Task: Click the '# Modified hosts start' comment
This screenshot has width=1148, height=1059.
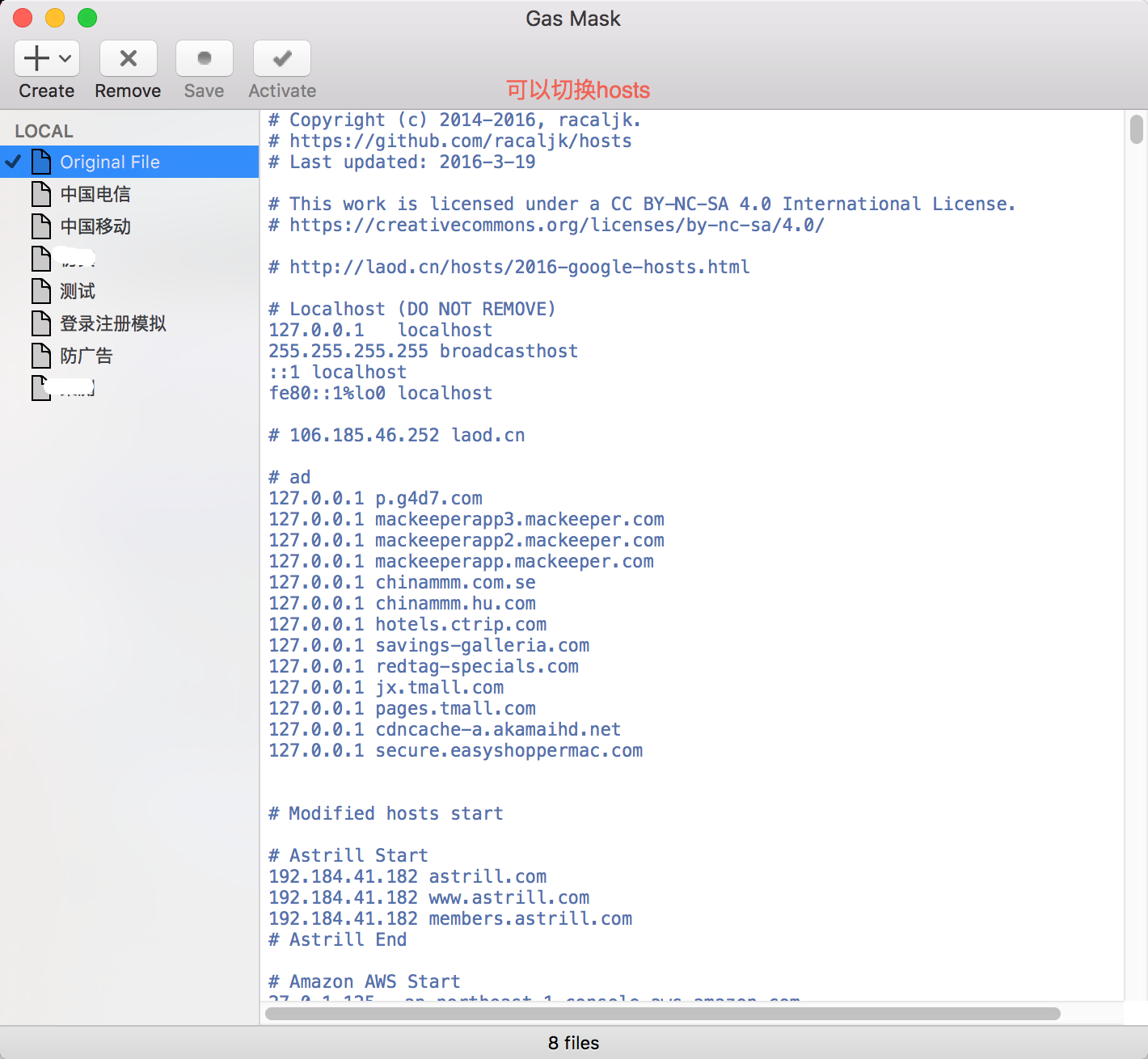Action: pos(386,813)
